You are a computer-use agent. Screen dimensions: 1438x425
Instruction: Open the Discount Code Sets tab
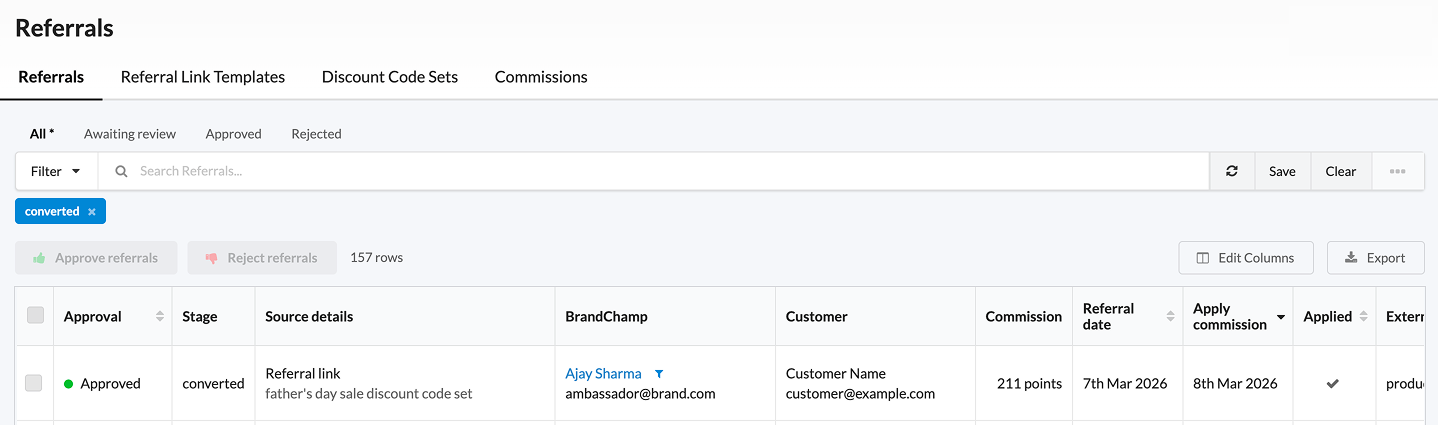[x=390, y=77]
